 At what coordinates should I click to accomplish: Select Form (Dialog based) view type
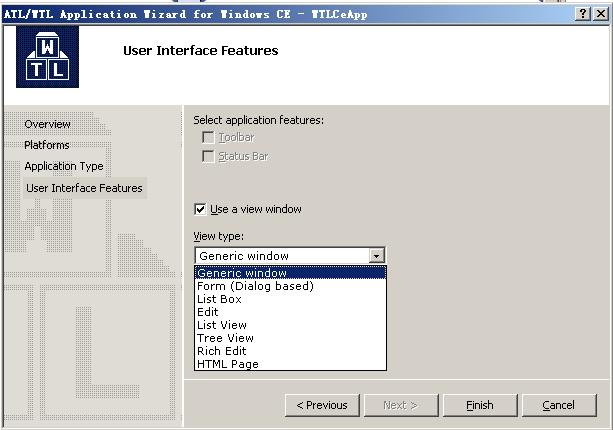290,286
